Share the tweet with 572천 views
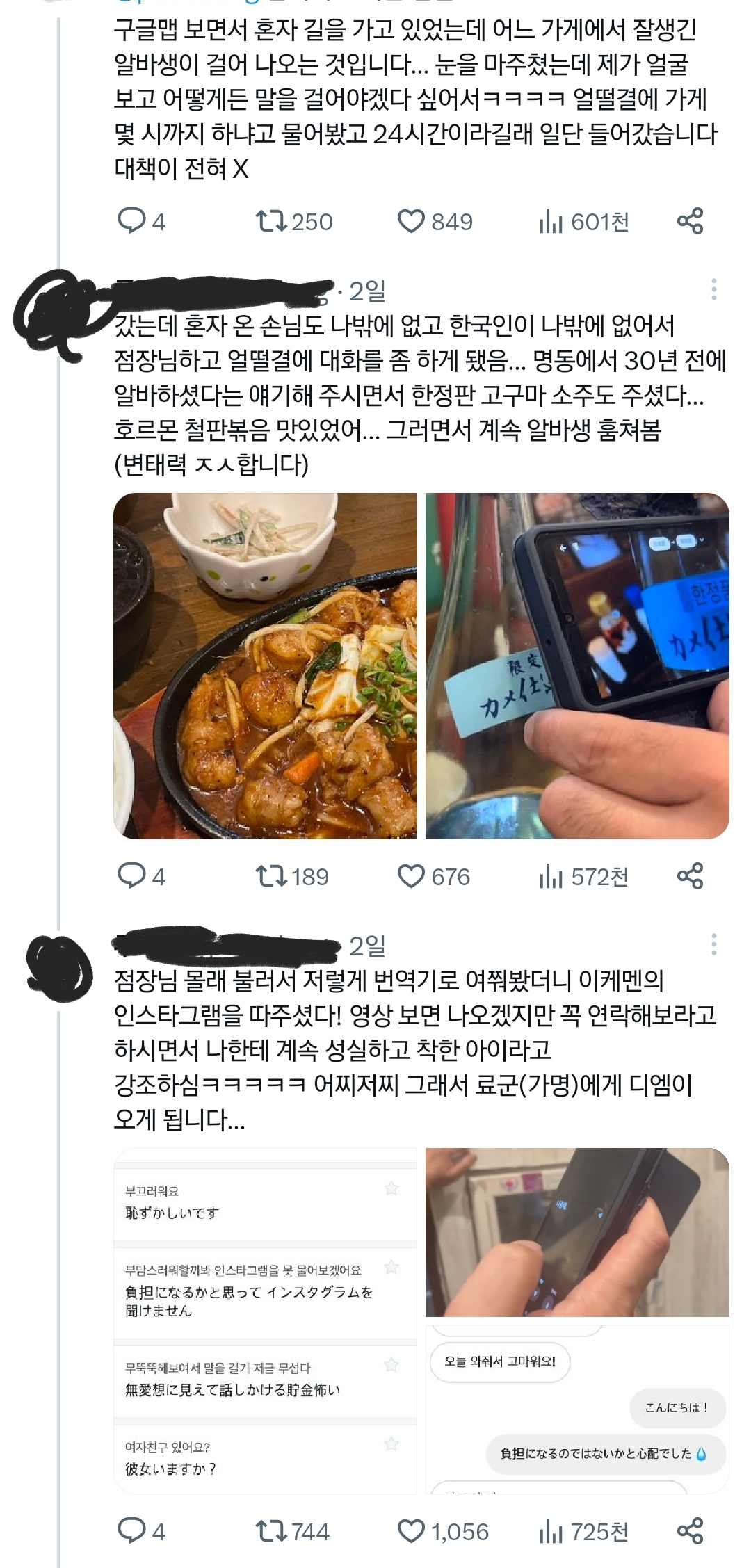This screenshot has height=1568, width=751. 690,875
